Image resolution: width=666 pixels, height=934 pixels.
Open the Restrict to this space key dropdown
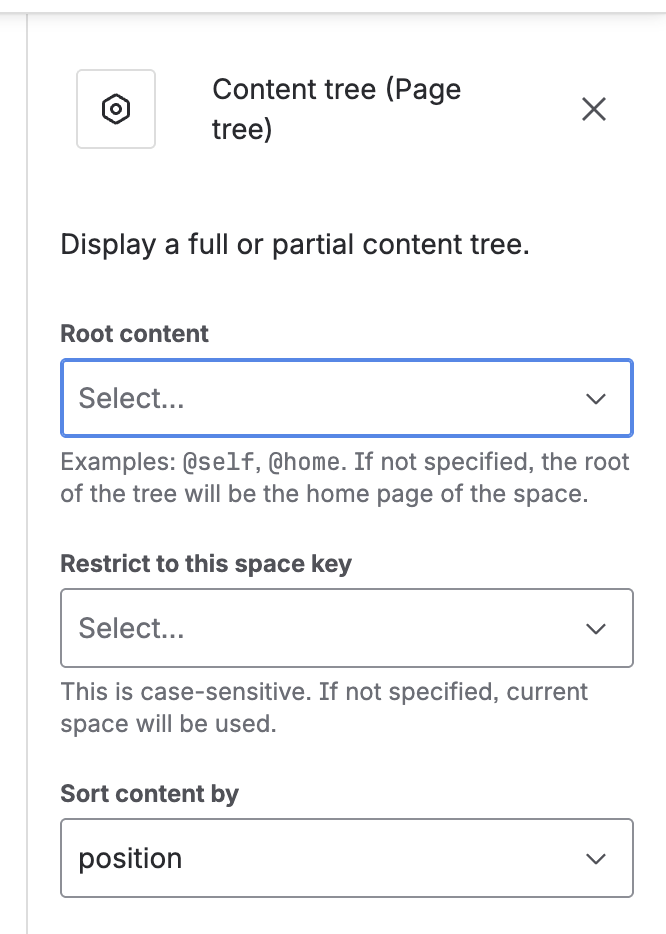pyautogui.click(x=346, y=628)
